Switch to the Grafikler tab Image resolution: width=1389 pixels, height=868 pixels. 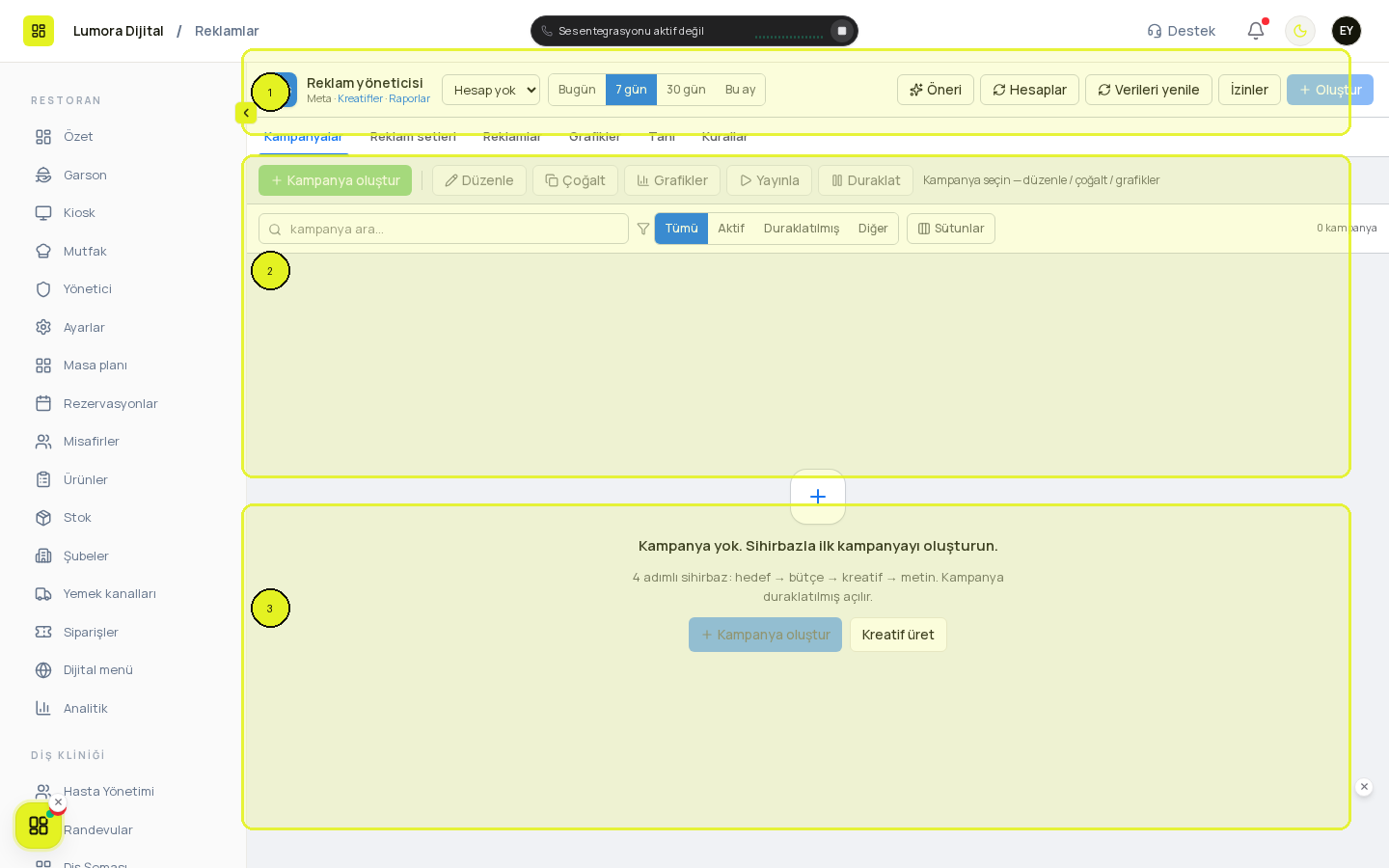pos(594,137)
